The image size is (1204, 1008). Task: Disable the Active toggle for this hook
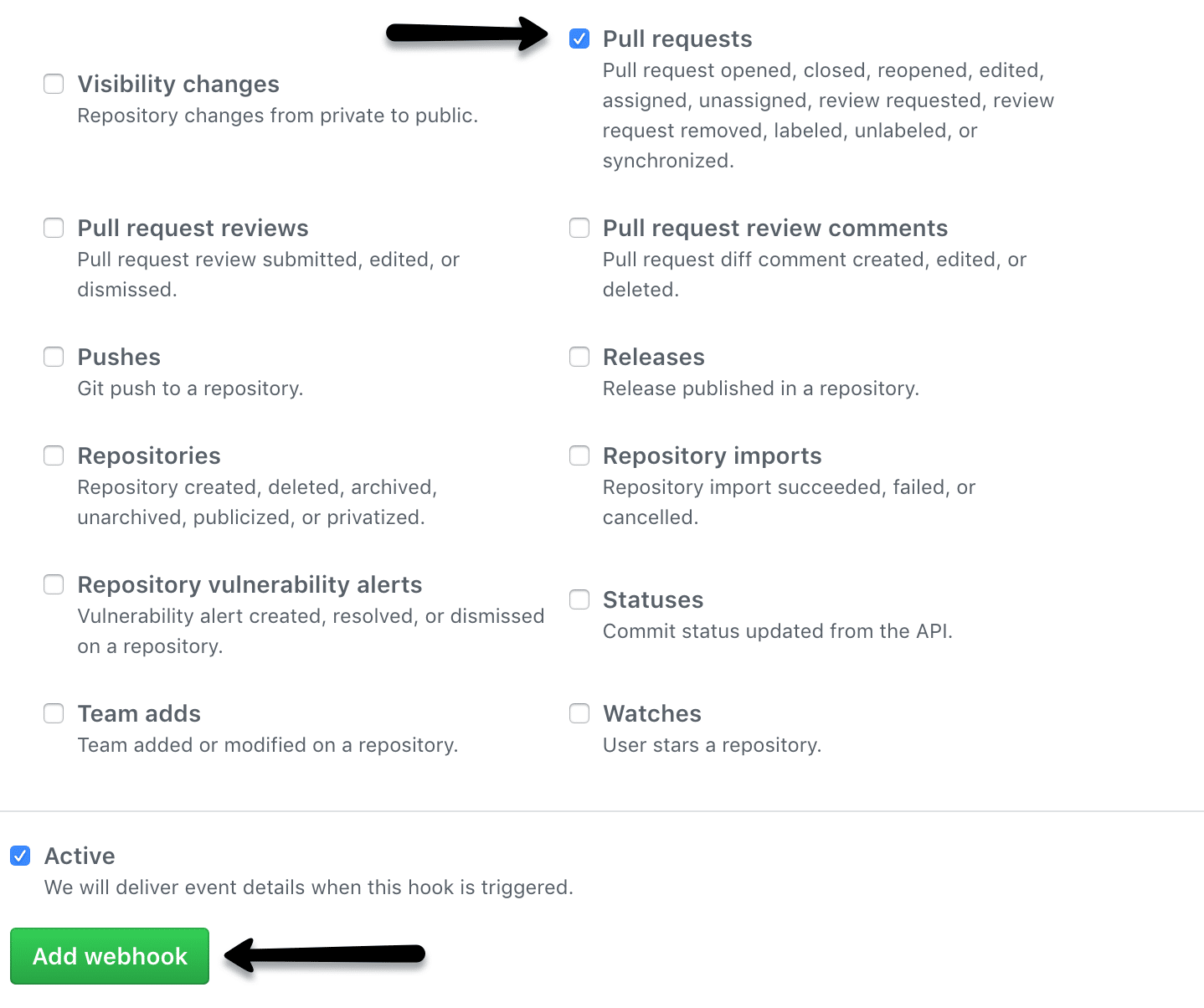[20, 856]
